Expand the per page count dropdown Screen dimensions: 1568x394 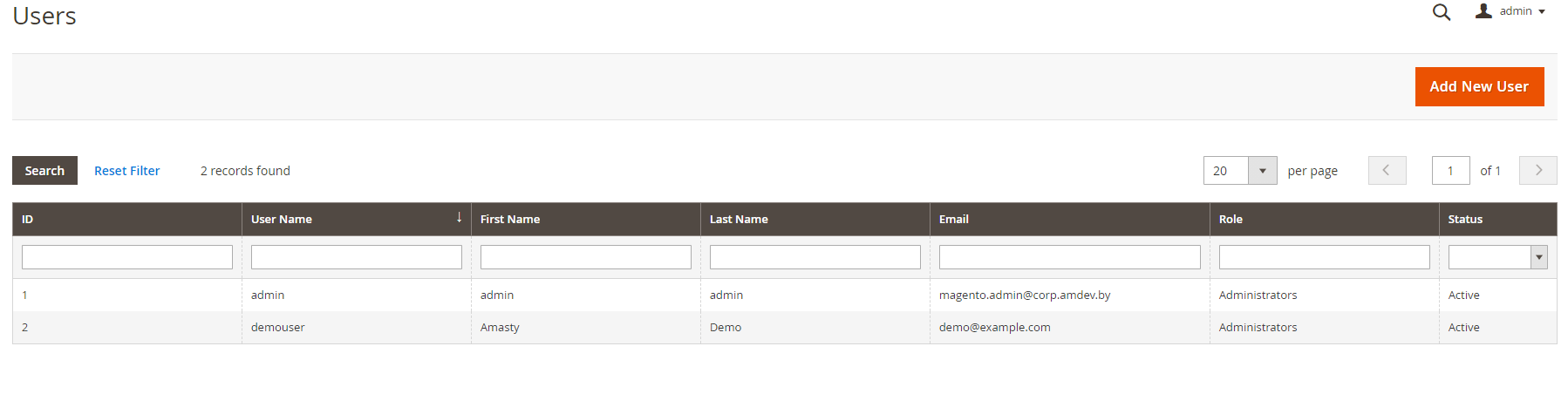pos(1262,171)
